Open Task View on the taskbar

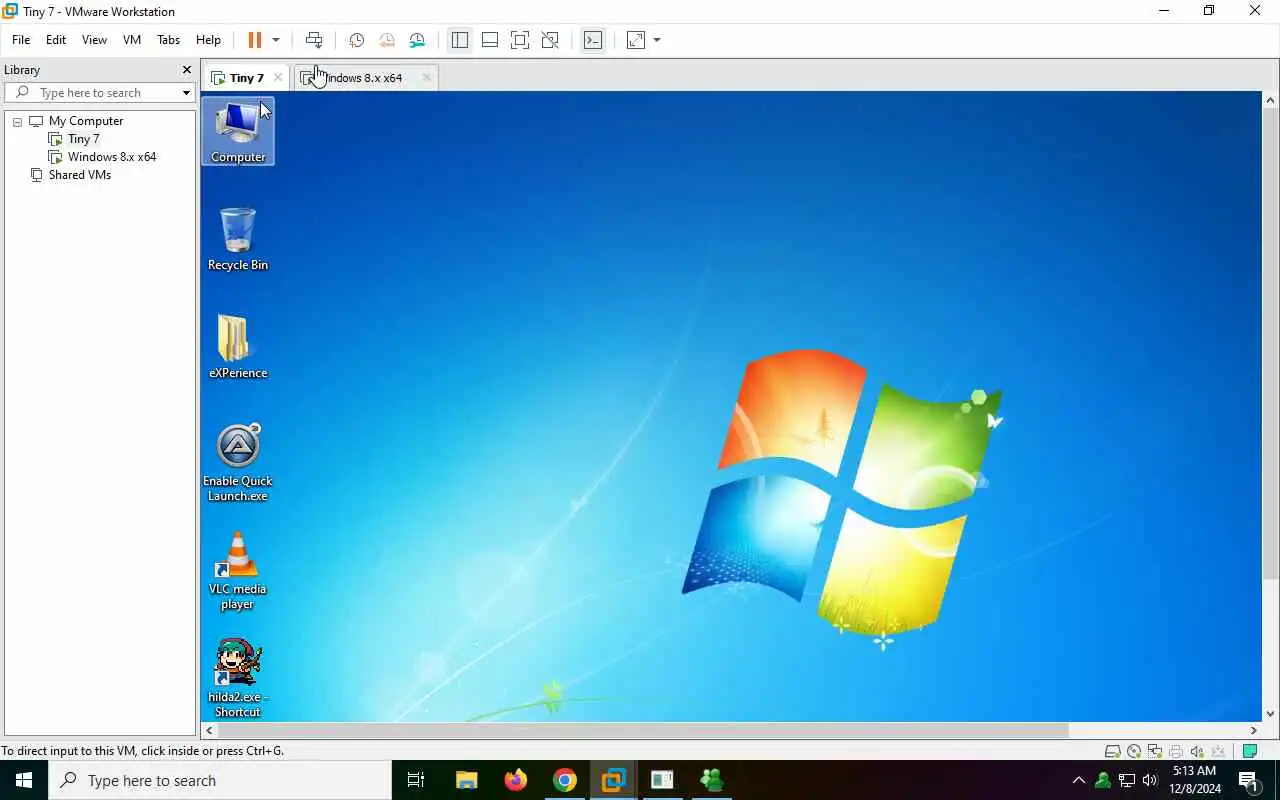point(416,780)
